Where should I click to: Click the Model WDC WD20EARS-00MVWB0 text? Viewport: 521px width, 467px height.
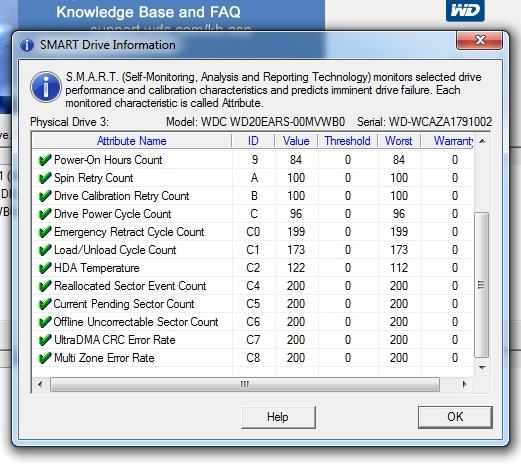click(255, 122)
